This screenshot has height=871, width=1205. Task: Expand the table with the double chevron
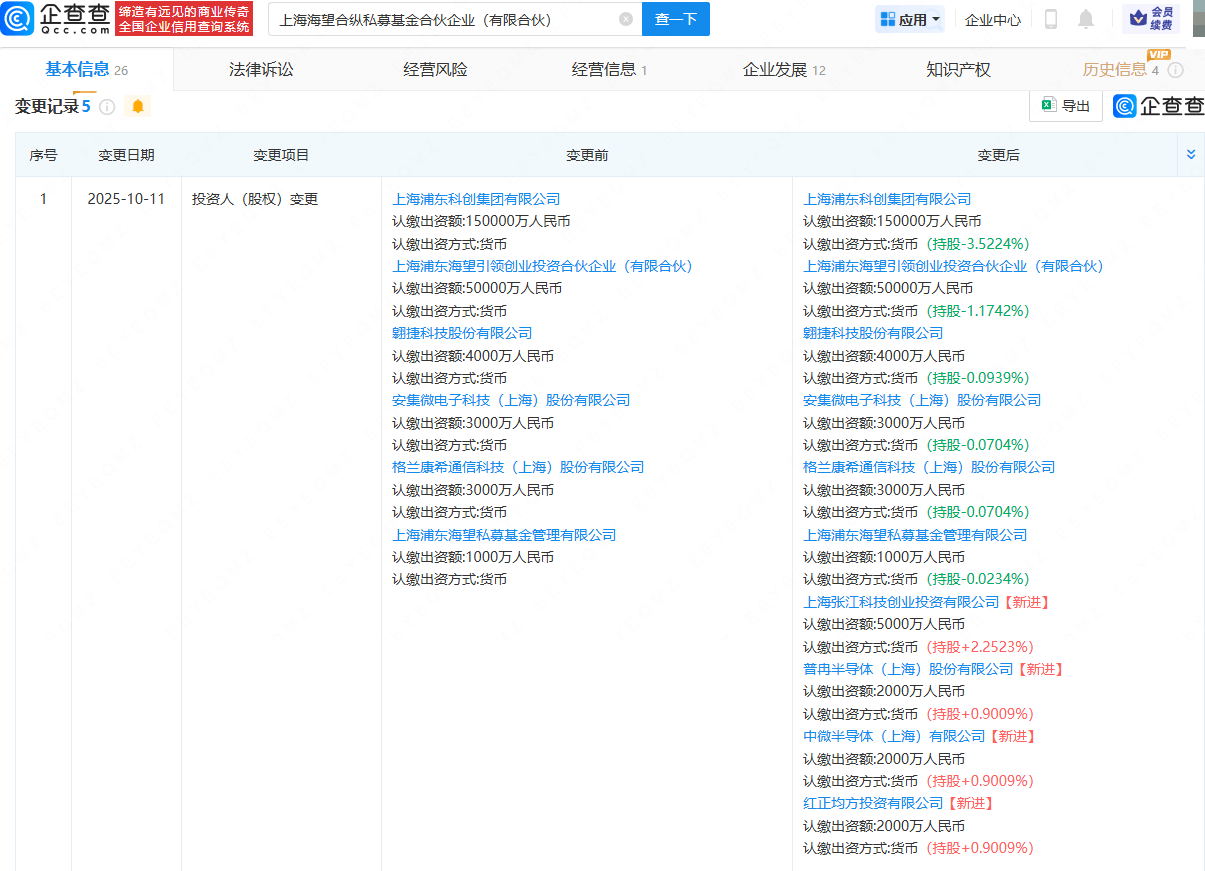[1190, 155]
